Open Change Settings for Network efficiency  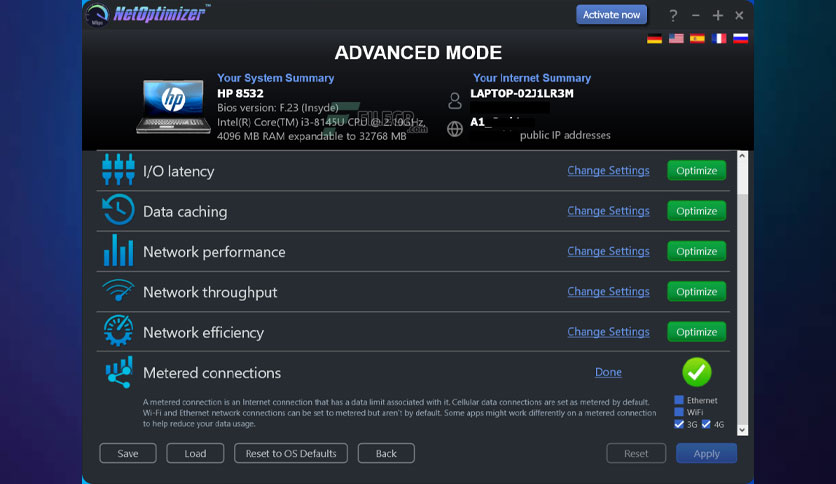click(608, 332)
